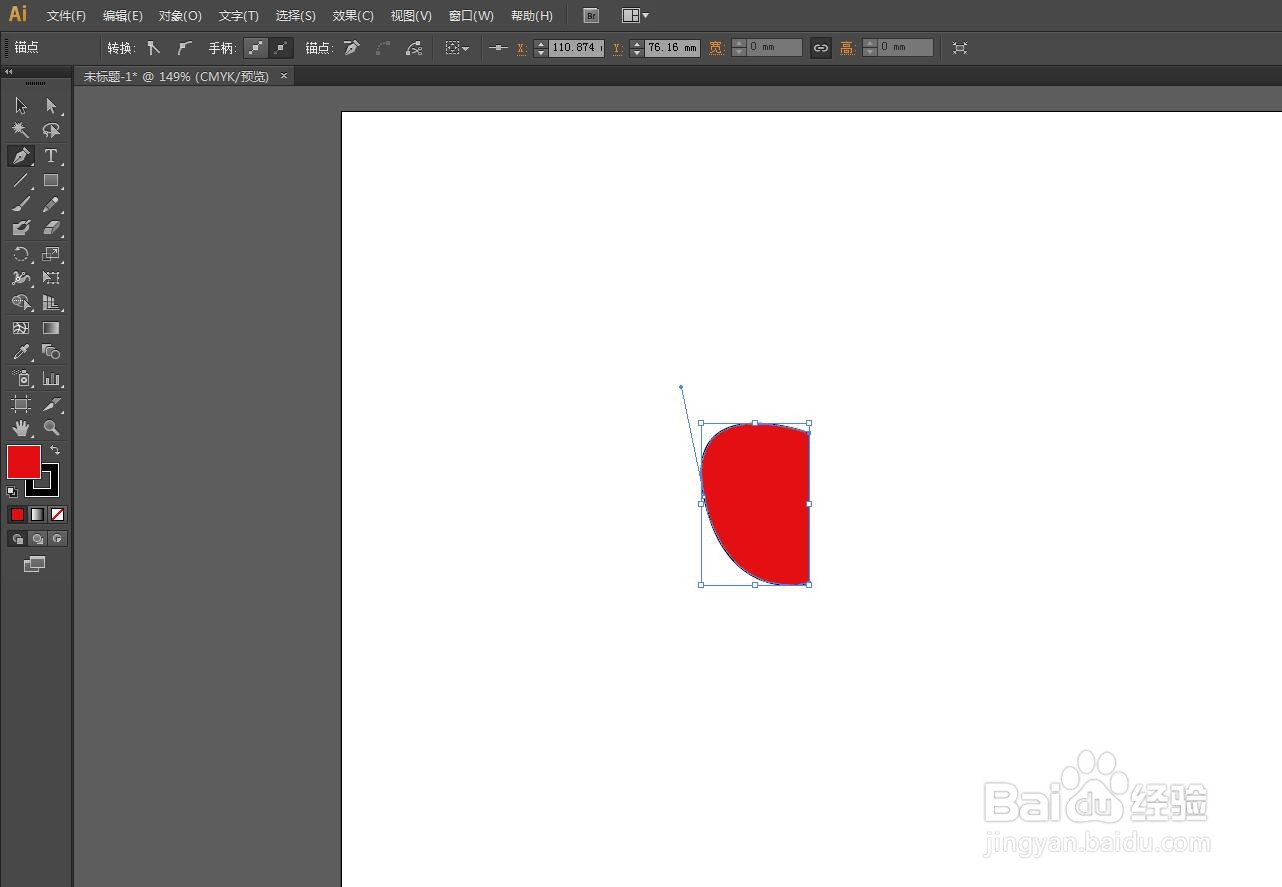Select the Eyedropper tool

pos(21,352)
